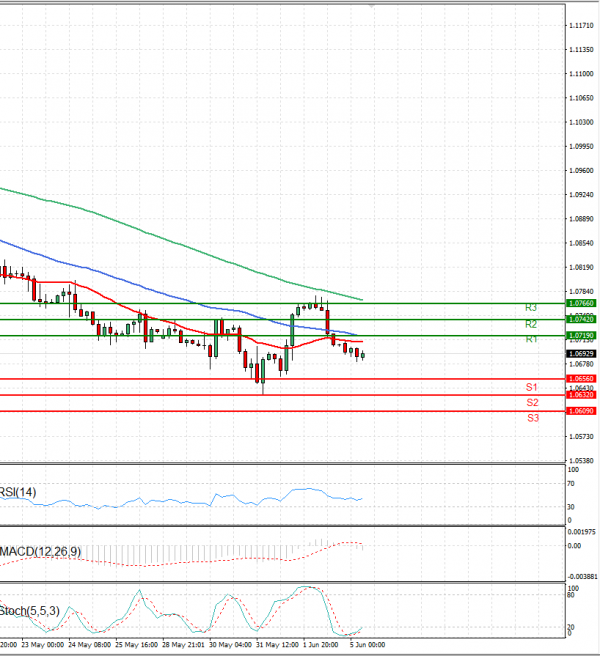Click the 1.11000 price axis value

click(x=581, y=74)
